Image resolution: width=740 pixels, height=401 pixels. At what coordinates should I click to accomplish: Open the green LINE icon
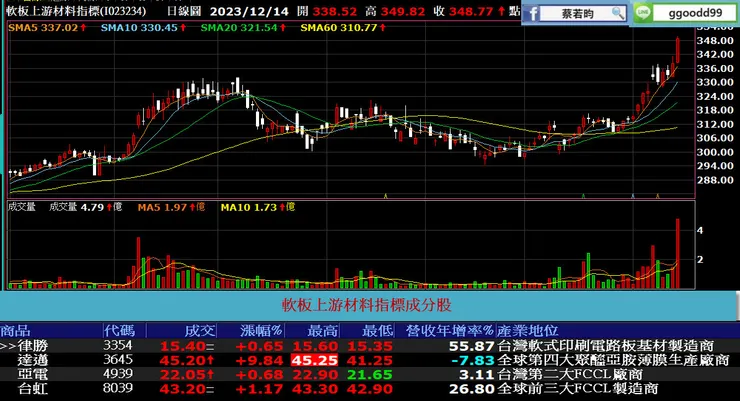click(642, 13)
